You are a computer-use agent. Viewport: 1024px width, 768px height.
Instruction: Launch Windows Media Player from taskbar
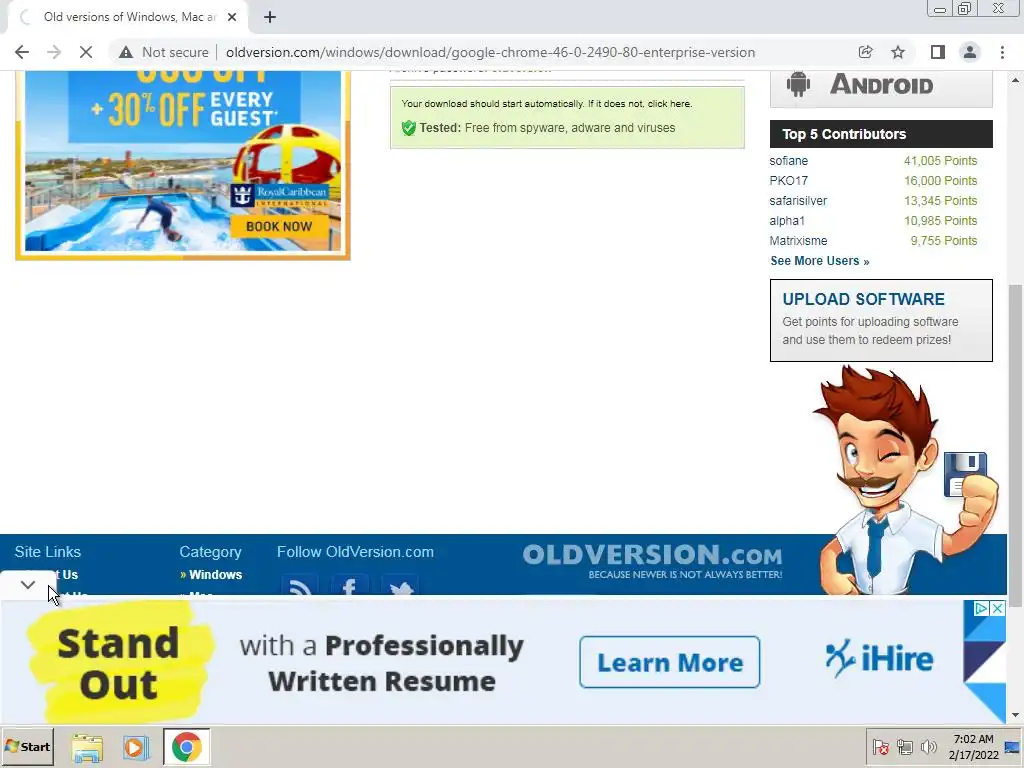[136, 747]
